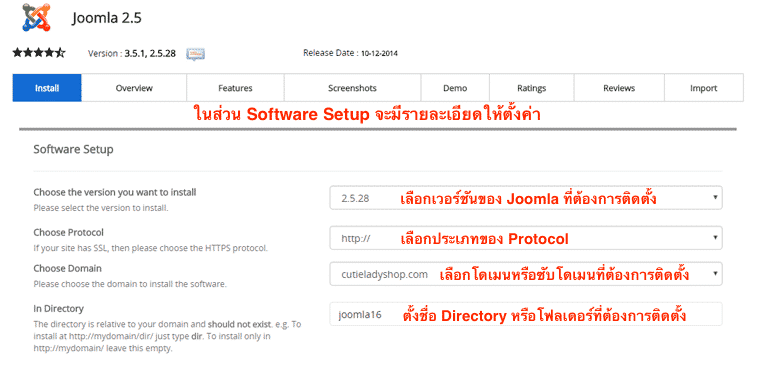The width and height of the screenshot is (757, 365).
Task: Click the star rating icons
Action: coord(39,53)
